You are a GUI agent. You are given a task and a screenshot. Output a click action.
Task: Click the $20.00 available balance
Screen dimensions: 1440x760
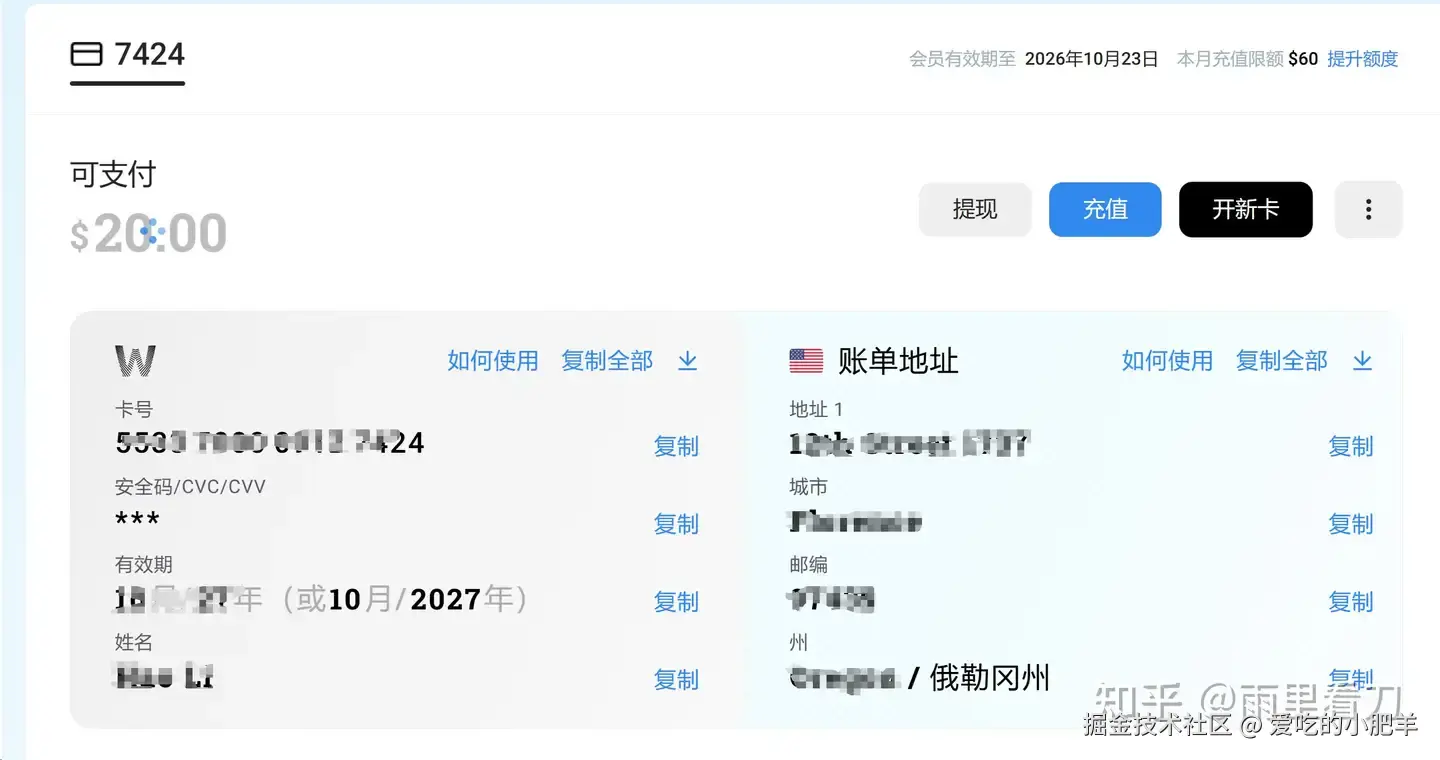pos(149,234)
